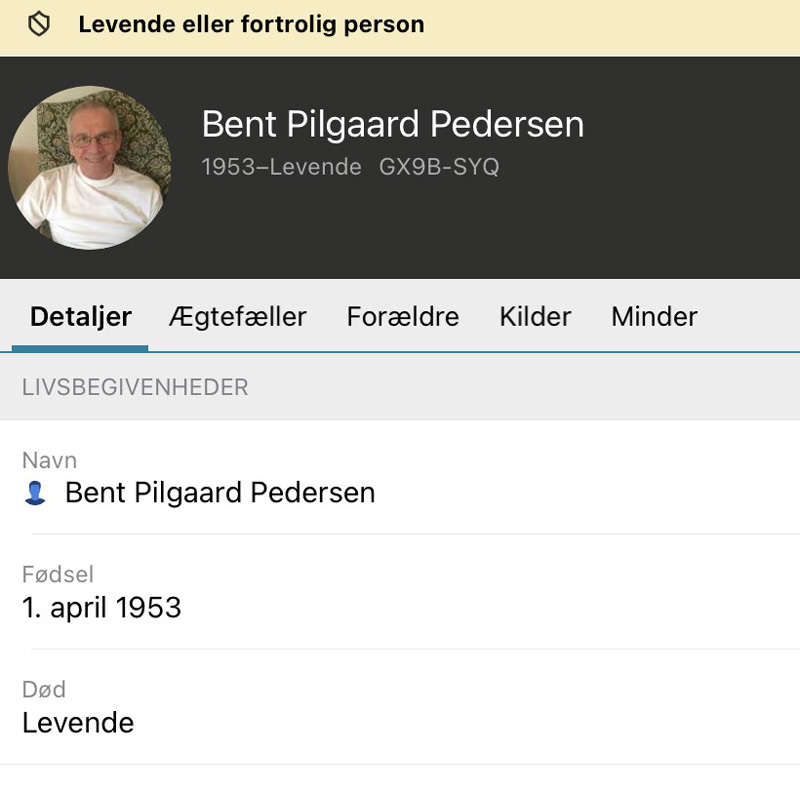Open the Forældre tab
Screen dimensions: 800x792
click(403, 316)
